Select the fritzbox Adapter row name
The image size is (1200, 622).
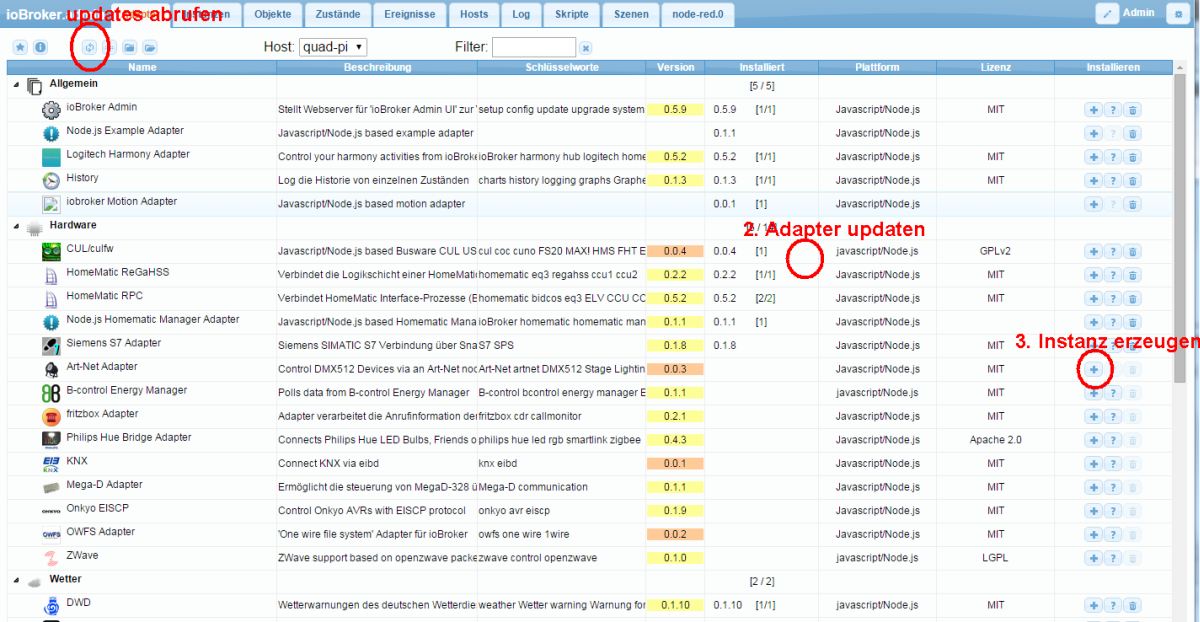click(103, 414)
